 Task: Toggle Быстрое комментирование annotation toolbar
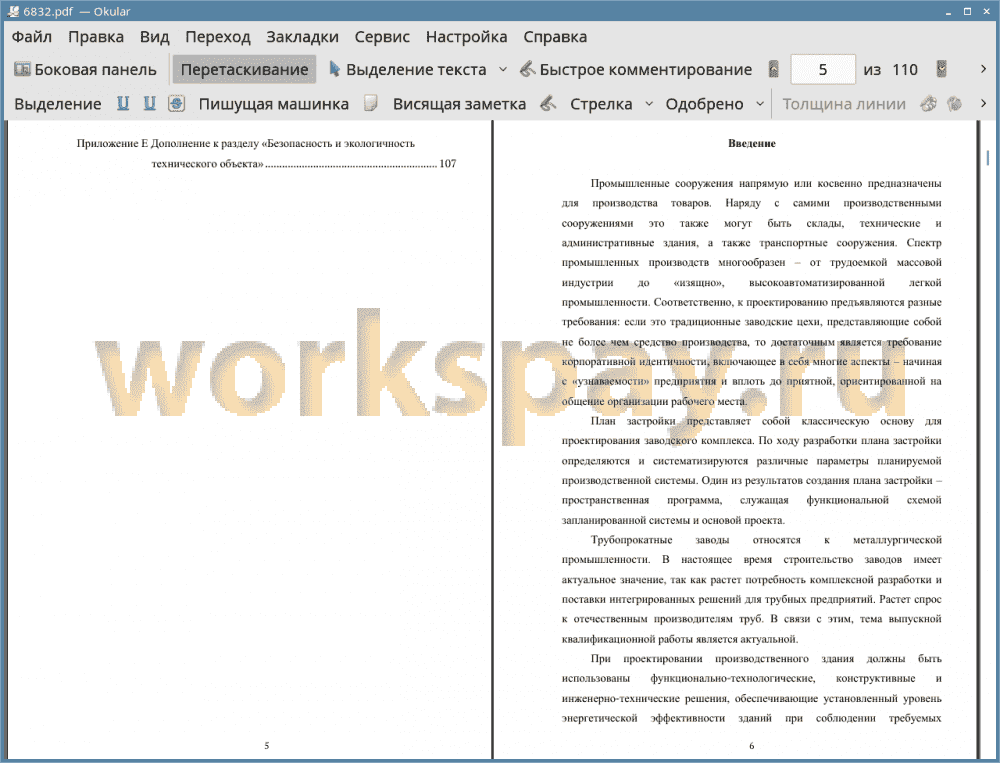coord(636,70)
